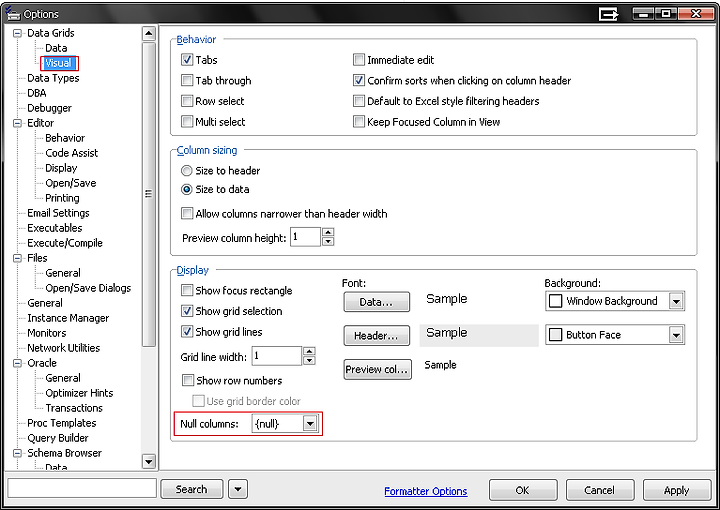Screen dimensions: 720x510
Task: Select Query Builder tree item
Action: pyautogui.click(x=58, y=438)
